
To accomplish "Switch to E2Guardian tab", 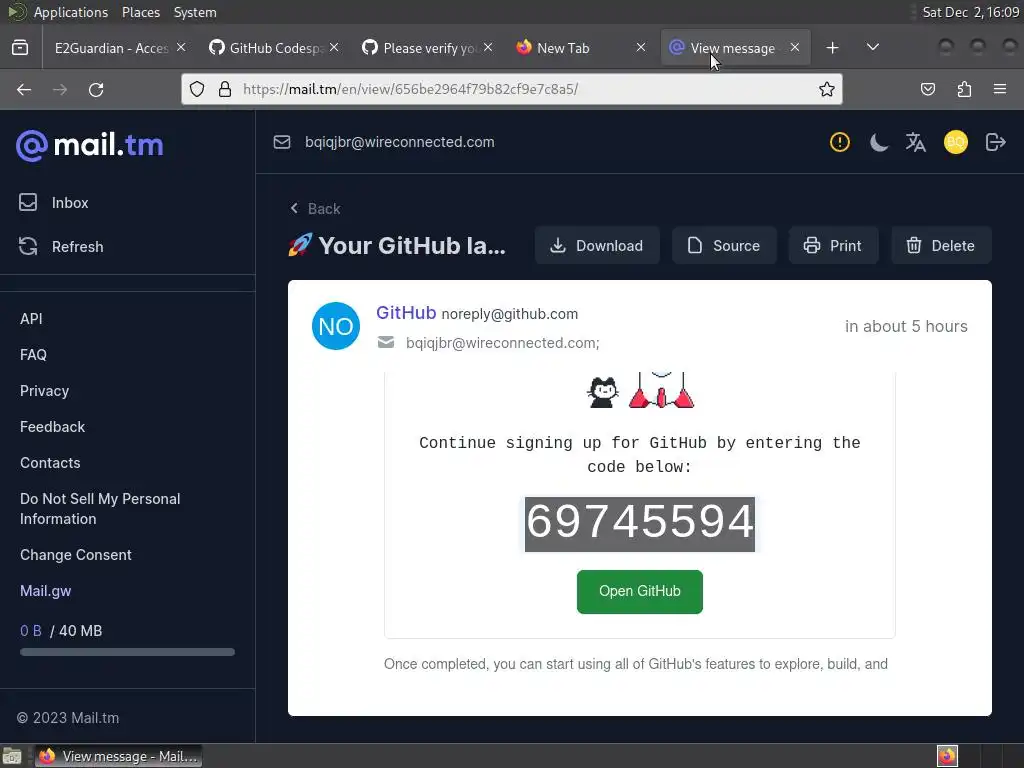I will tap(111, 48).
